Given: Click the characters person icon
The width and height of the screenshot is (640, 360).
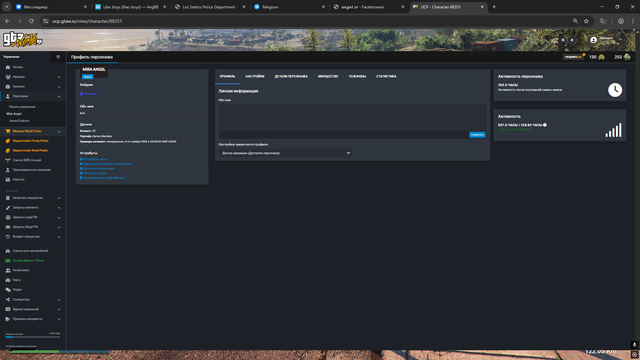Looking at the screenshot, I should (x=8, y=96).
